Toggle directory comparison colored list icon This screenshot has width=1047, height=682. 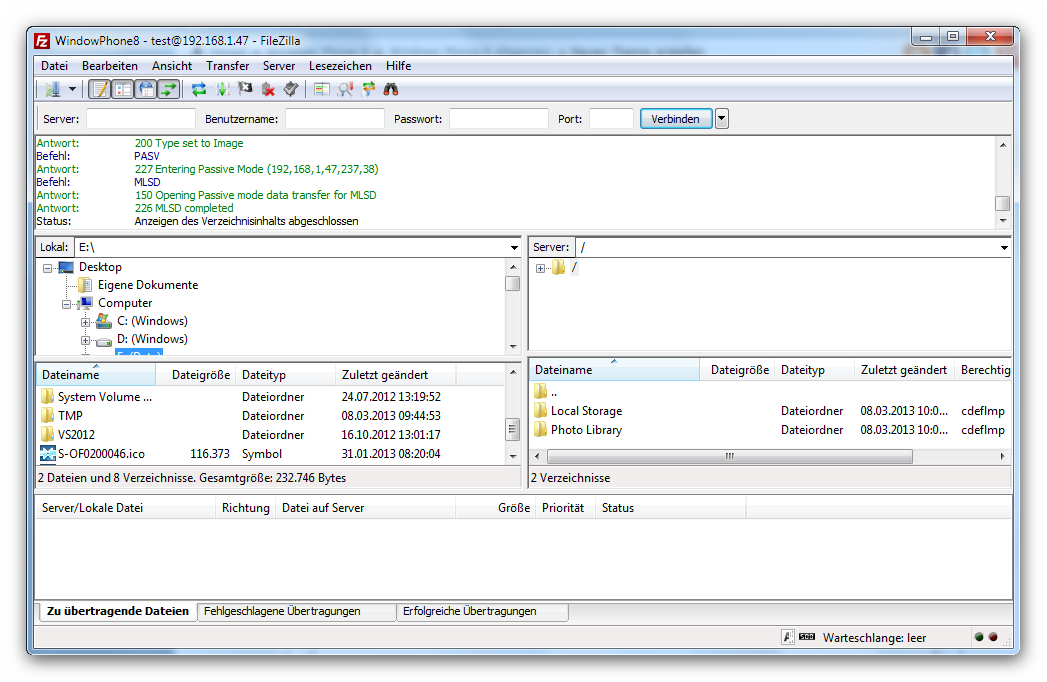(x=322, y=89)
